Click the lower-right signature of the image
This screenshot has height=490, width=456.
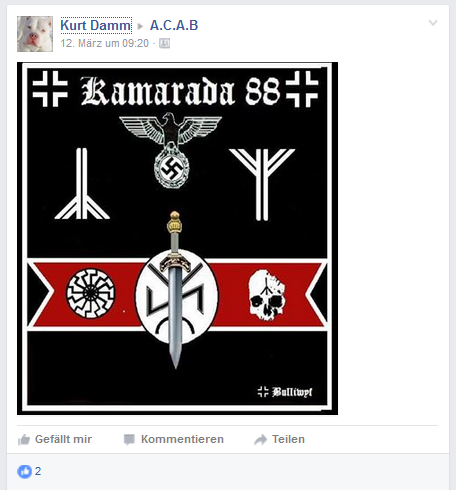pos(285,392)
